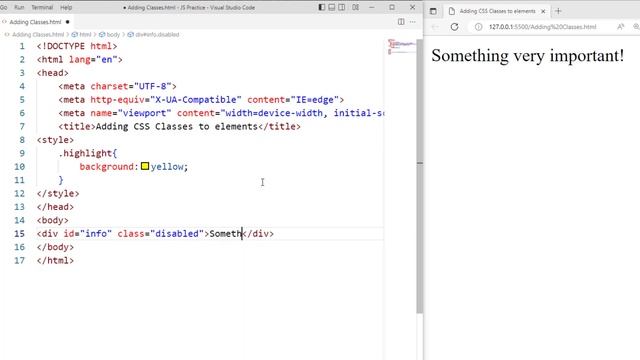Click the title tag line text
The image size is (640, 360).
click(179, 127)
